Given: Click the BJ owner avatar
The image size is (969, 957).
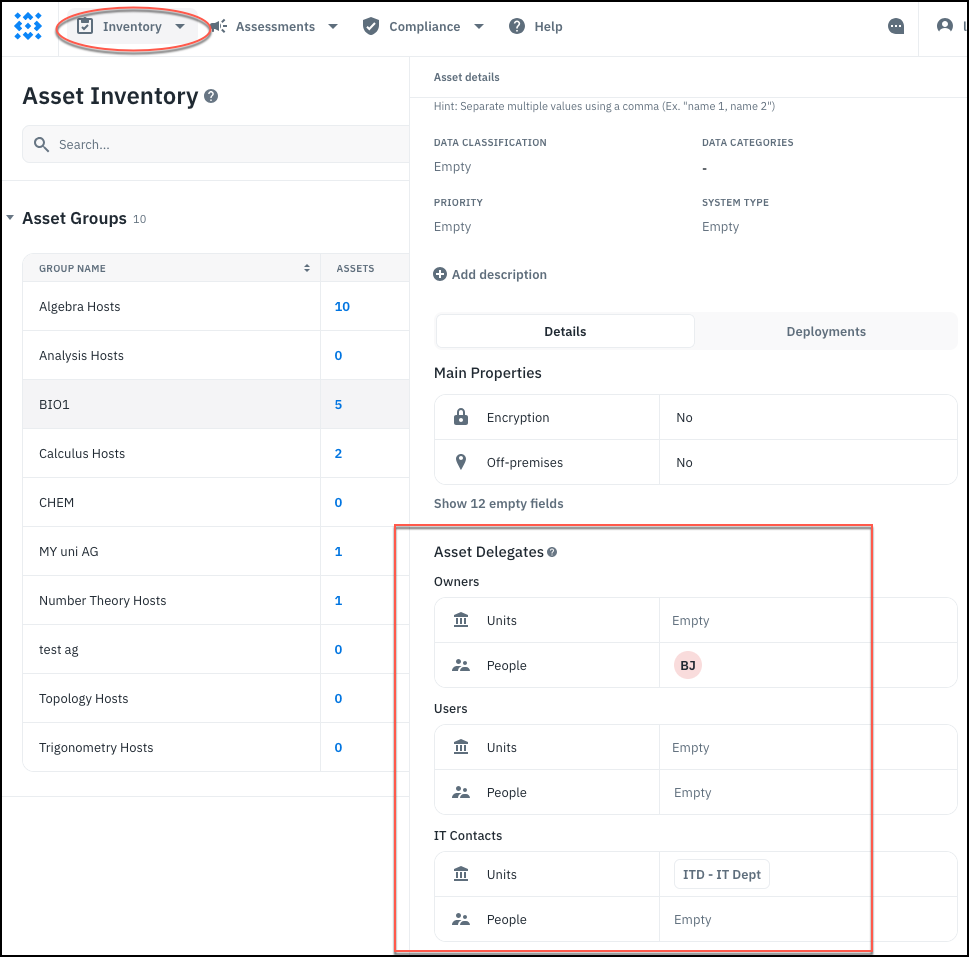Looking at the screenshot, I should pyautogui.click(x=688, y=666).
